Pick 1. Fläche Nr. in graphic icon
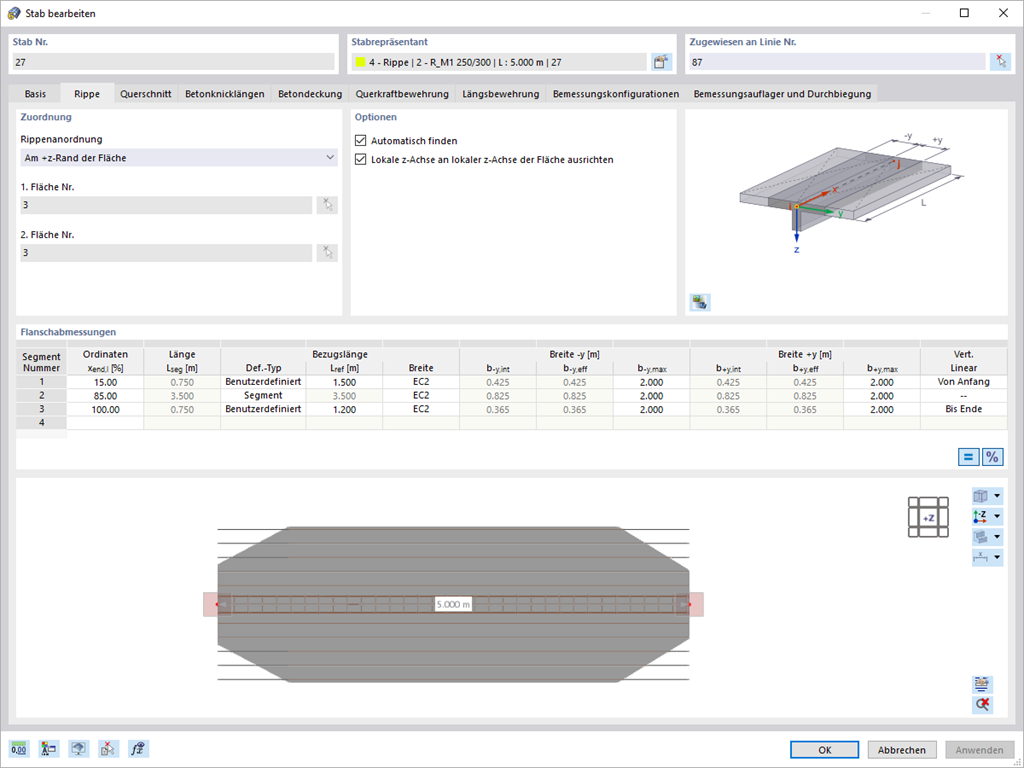 tap(327, 205)
